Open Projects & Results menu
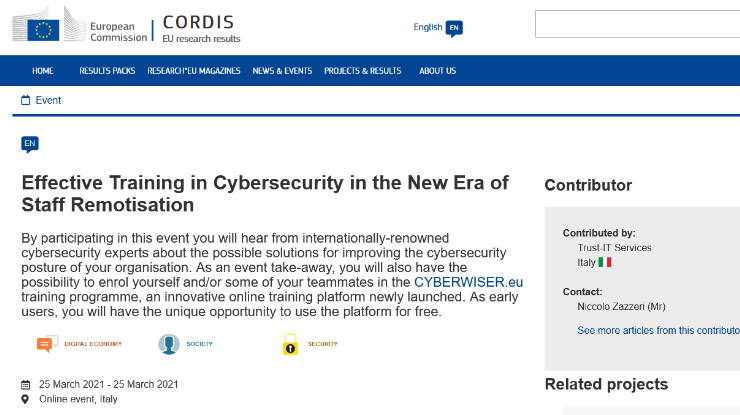 tap(362, 71)
